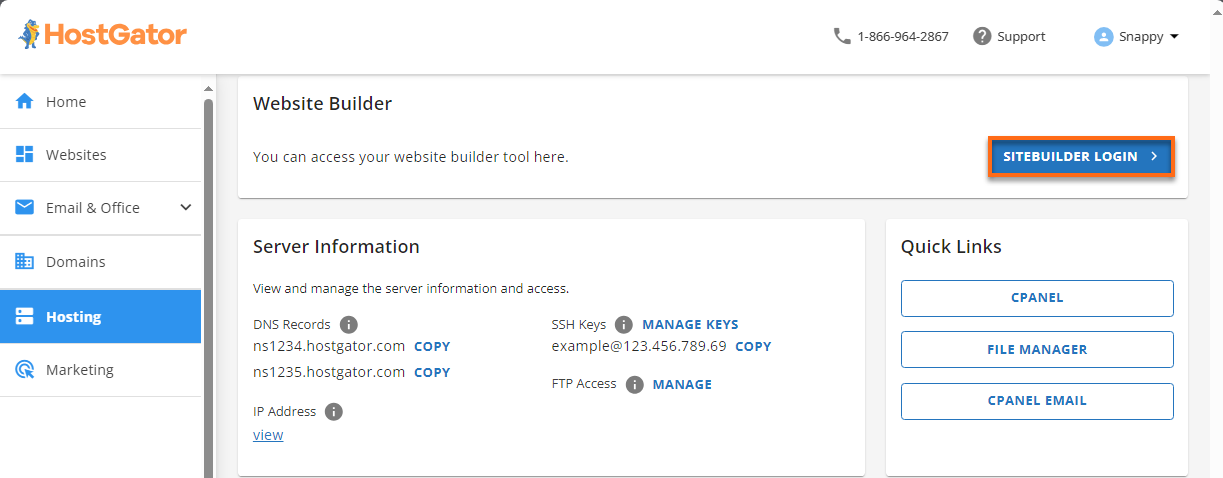1223x478 pixels.
Task: Click the Server Information heading
Action: [336, 247]
